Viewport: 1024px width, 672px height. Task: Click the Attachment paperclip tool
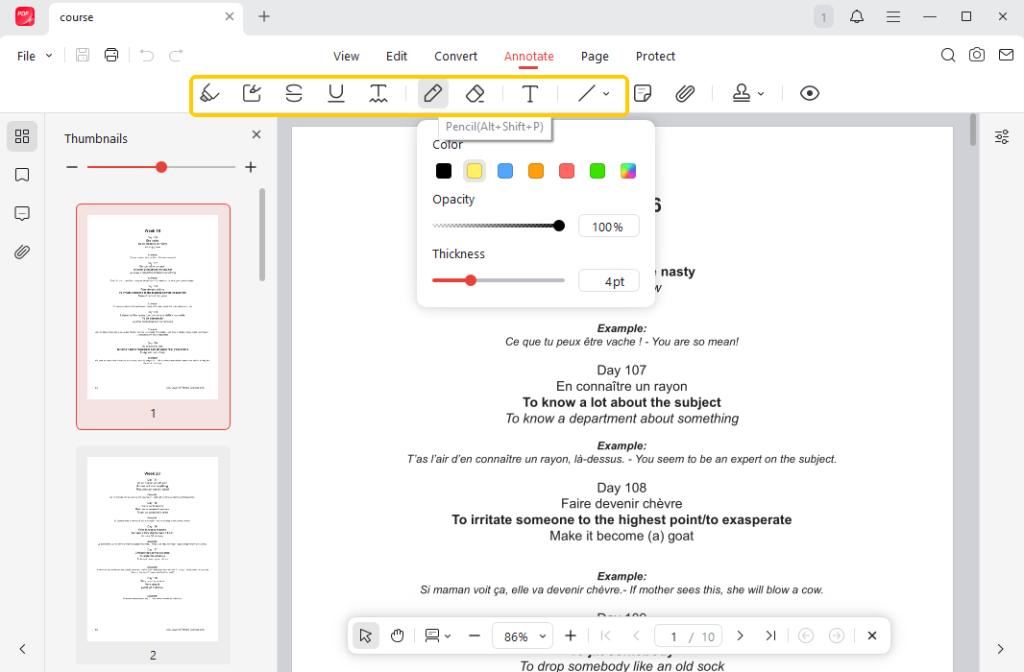(x=684, y=93)
